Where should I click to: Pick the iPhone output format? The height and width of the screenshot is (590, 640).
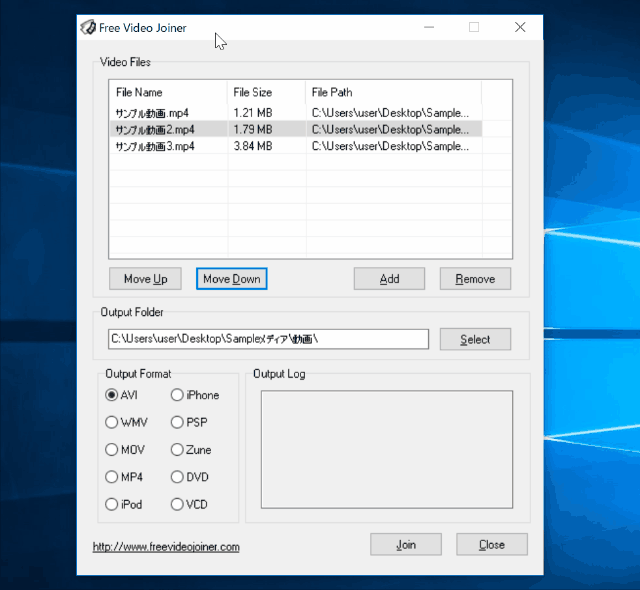point(195,395)
